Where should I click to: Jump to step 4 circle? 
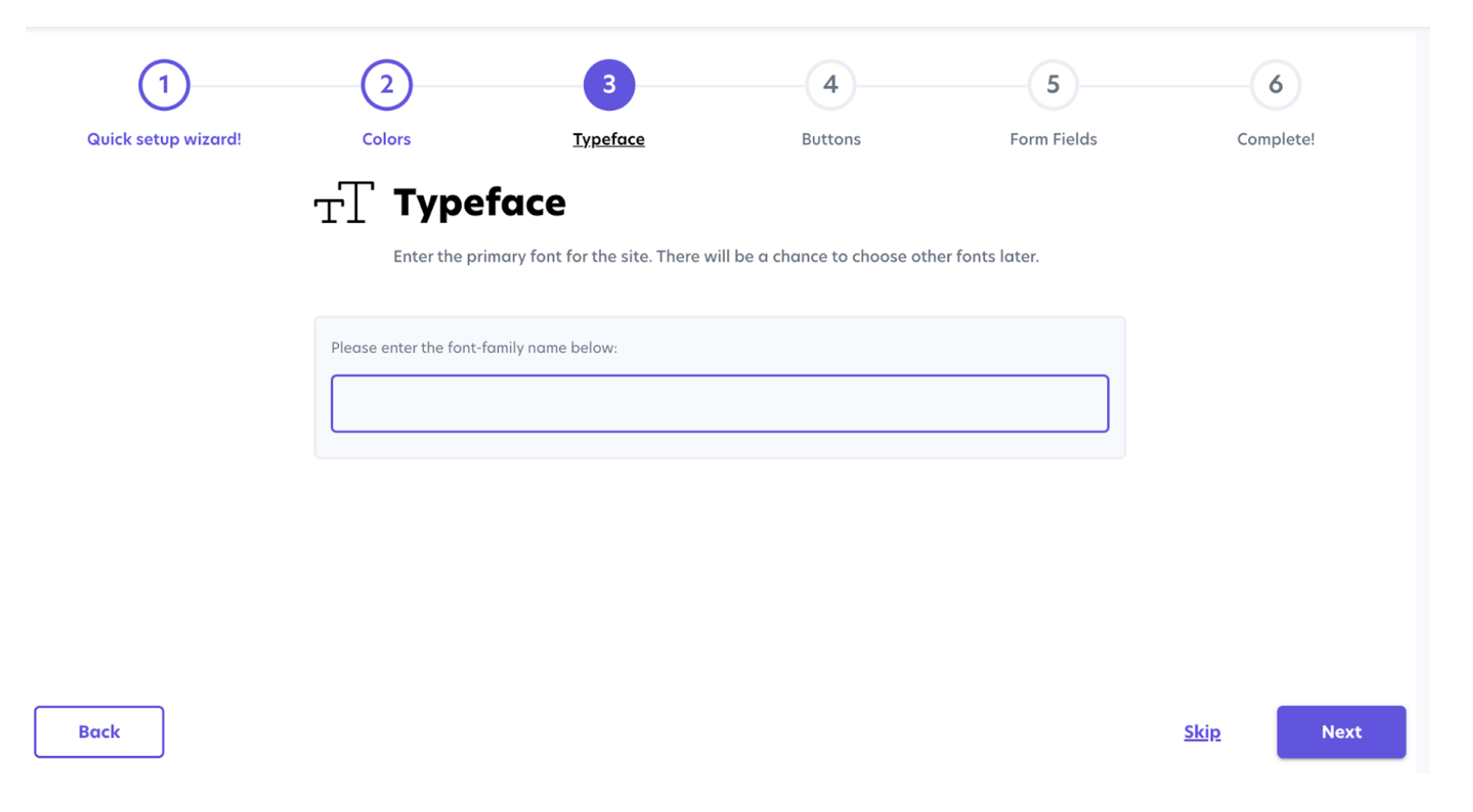pyautogui.click(x=830, y=85)
